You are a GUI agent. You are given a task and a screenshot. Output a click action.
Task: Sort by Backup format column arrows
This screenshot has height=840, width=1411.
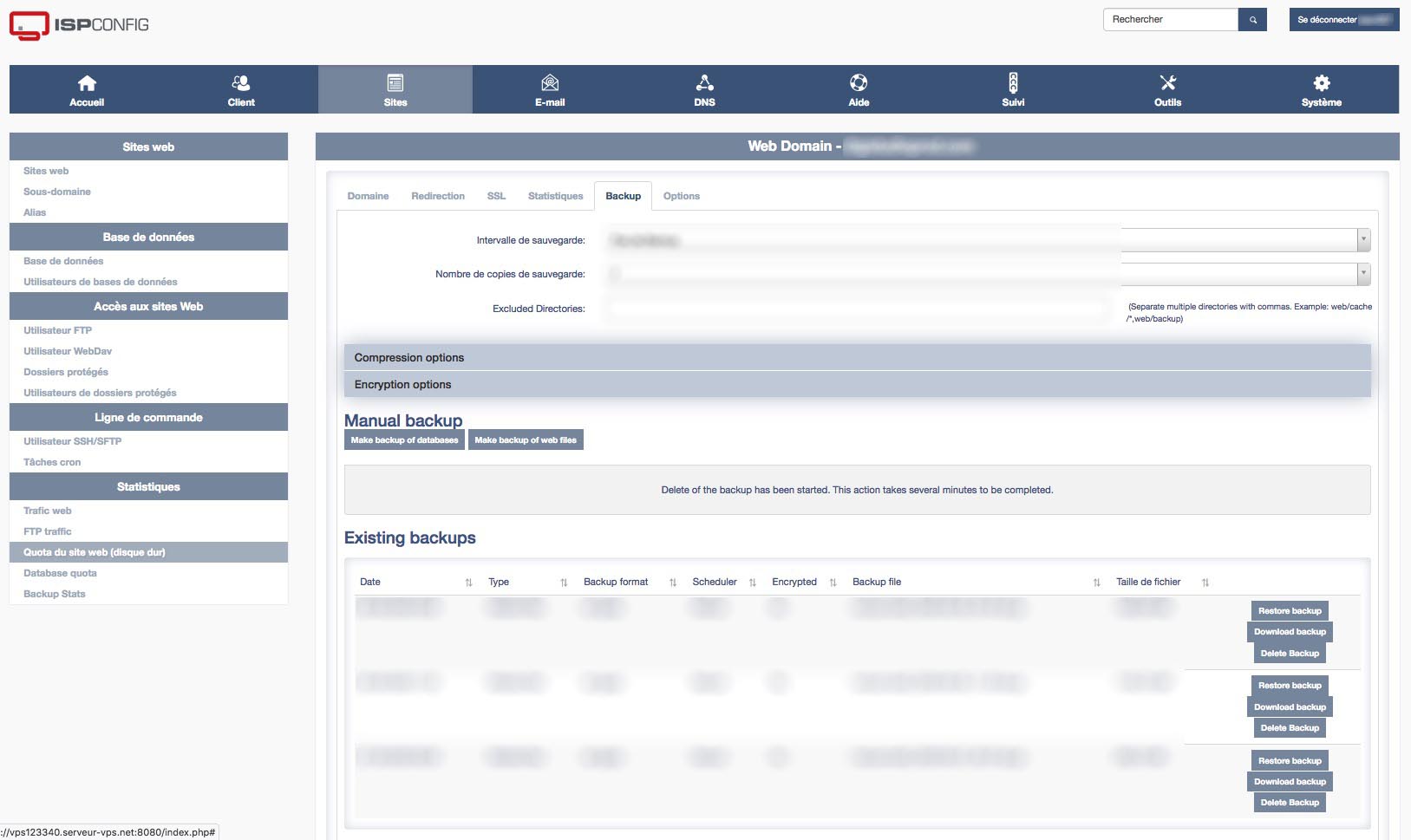673,583
